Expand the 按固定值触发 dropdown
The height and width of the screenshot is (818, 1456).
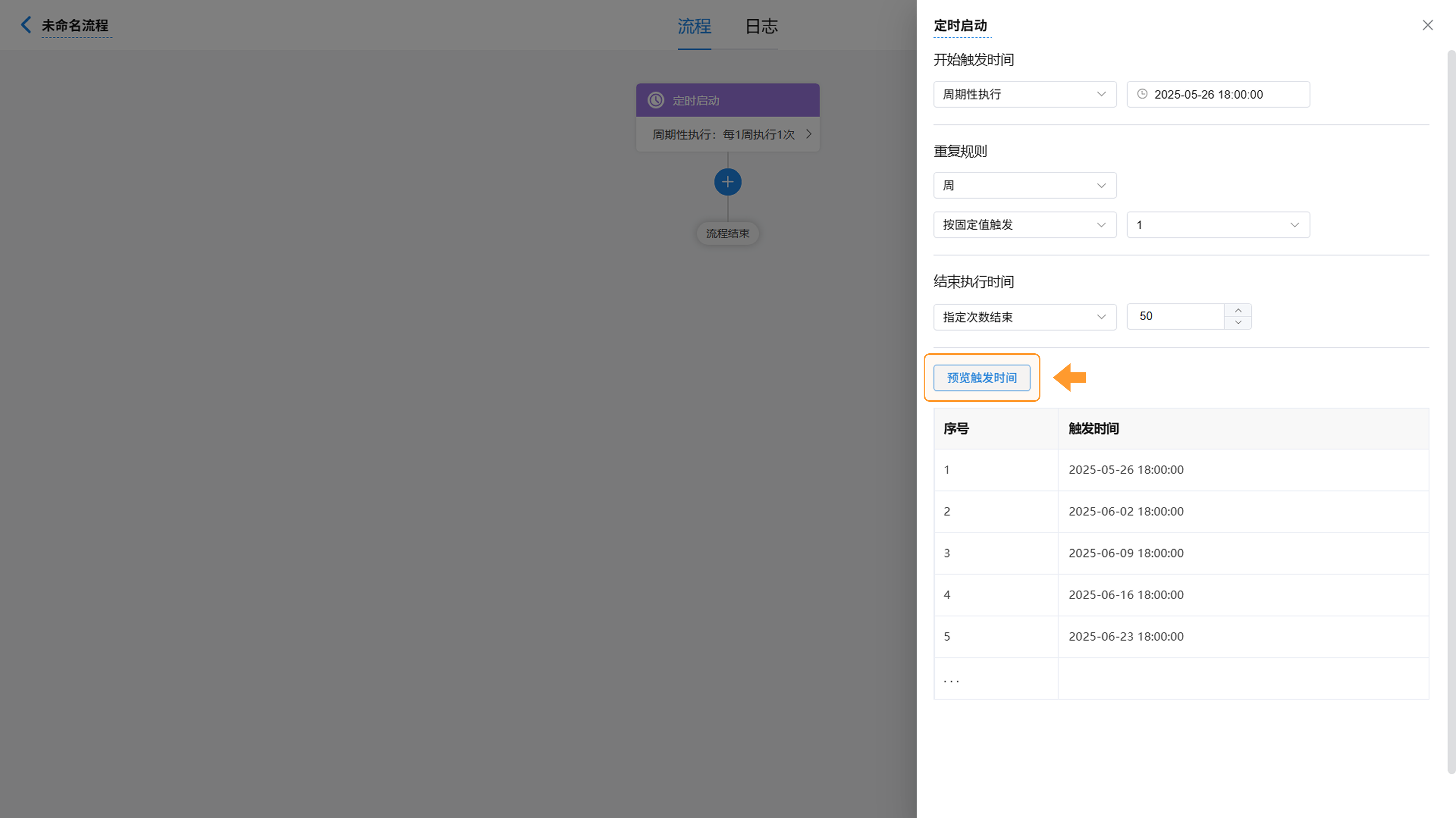(x=1025, y=225)
